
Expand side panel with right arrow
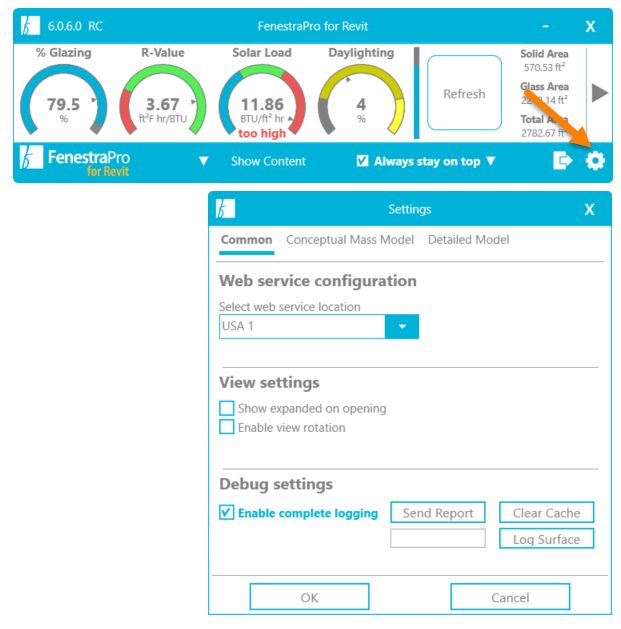click(x=599, y=93)
